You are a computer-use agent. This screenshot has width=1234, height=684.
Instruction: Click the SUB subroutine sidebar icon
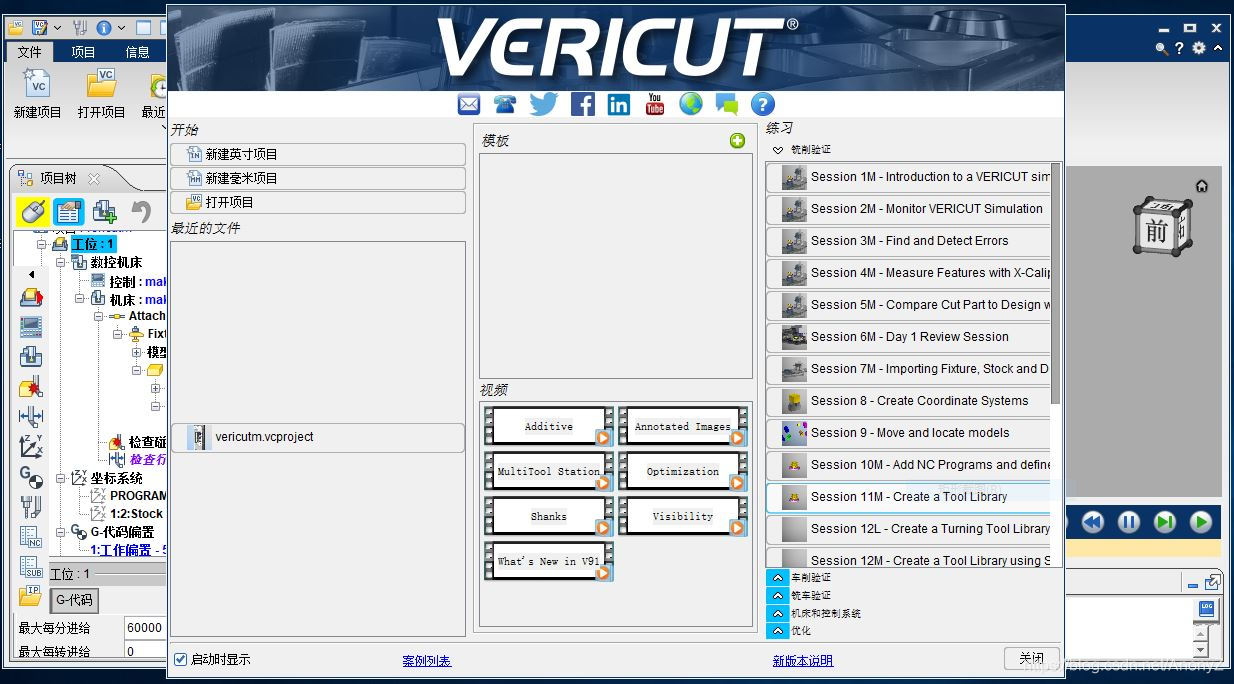pyautogui.click(x=31, y=566)
